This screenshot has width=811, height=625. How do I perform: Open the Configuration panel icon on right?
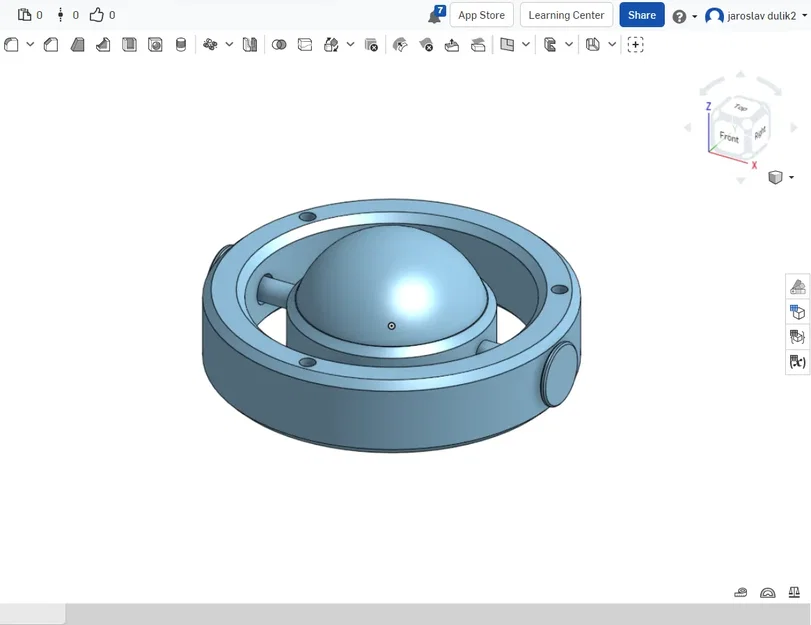(798, 312)
